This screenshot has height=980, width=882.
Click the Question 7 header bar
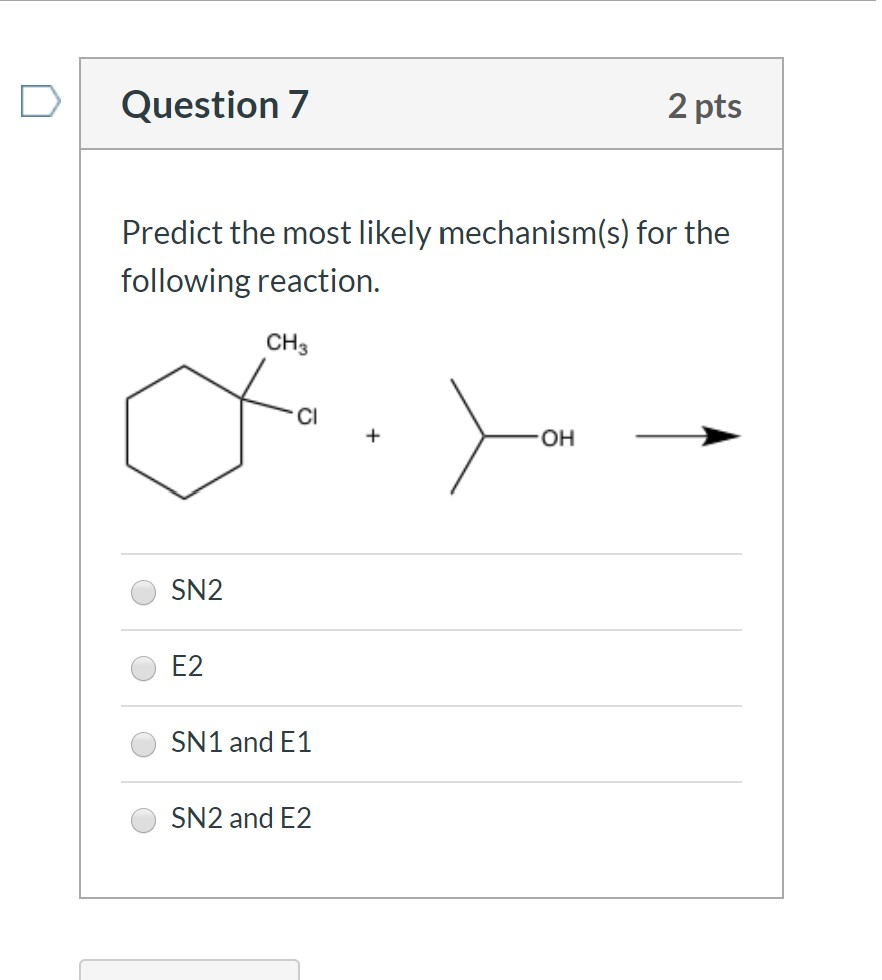pyautogui.click(x=430, y=104)
